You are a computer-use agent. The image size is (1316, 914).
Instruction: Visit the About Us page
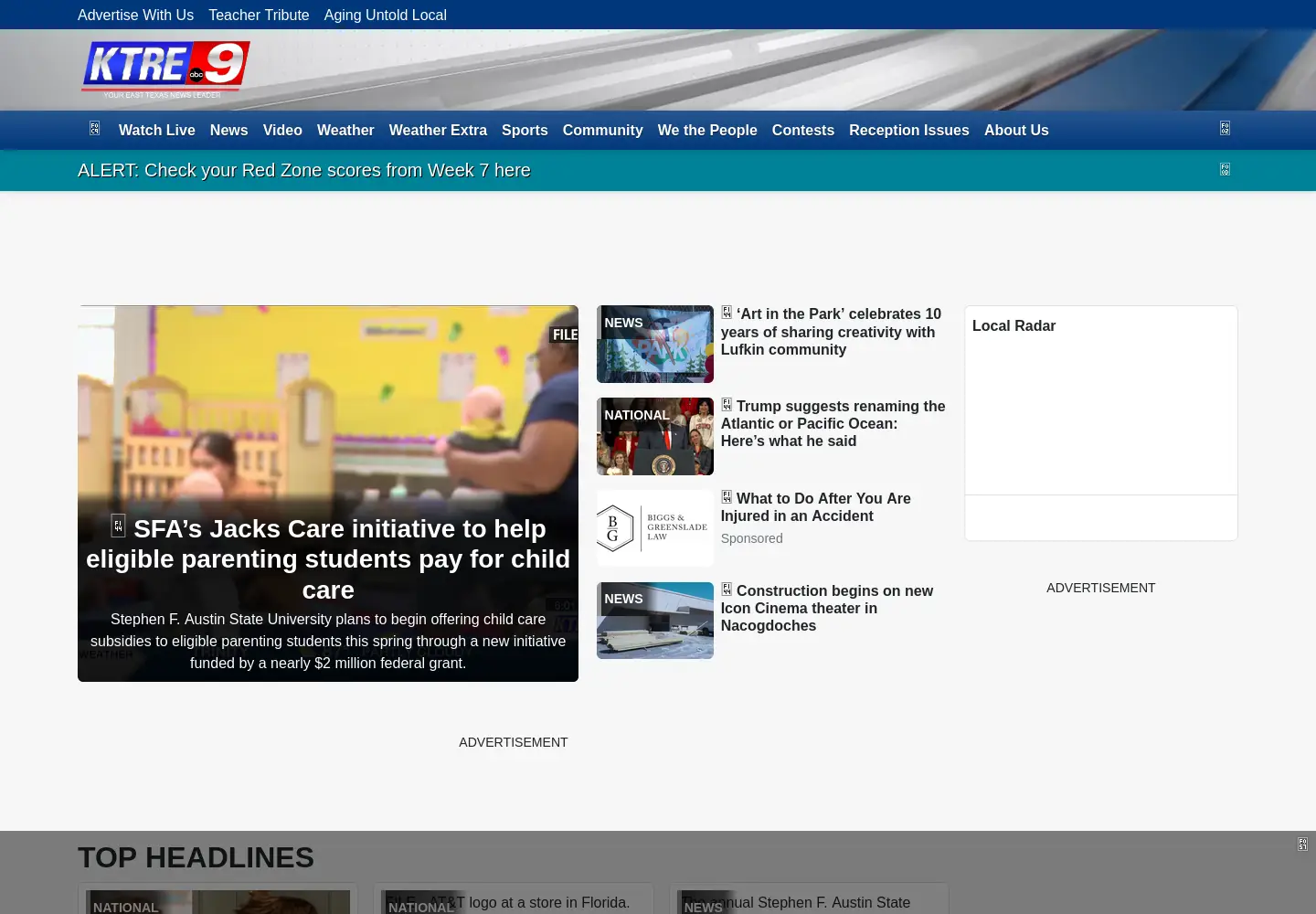pyautogui.click(x=1016, y=131)
